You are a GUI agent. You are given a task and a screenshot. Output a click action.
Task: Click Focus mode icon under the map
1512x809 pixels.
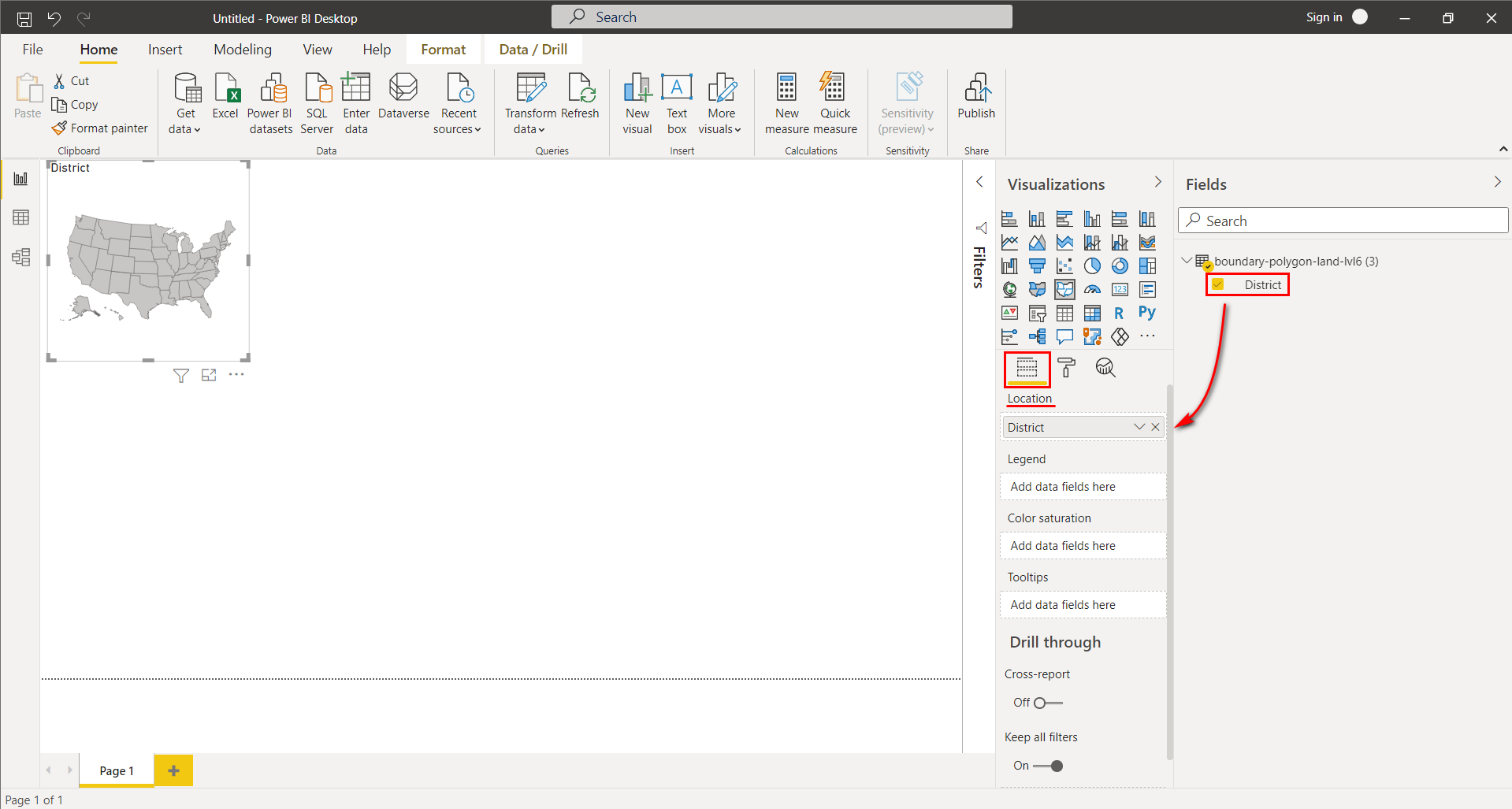click(x=209, y=376)
